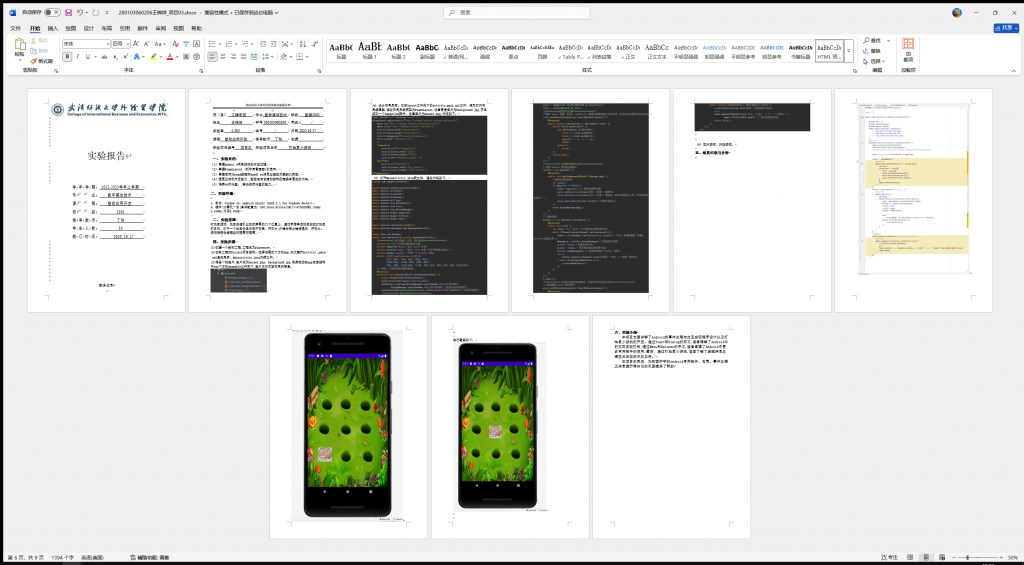
Task: Toggle the AutoSave switch
Action: (x=52, y=12)
